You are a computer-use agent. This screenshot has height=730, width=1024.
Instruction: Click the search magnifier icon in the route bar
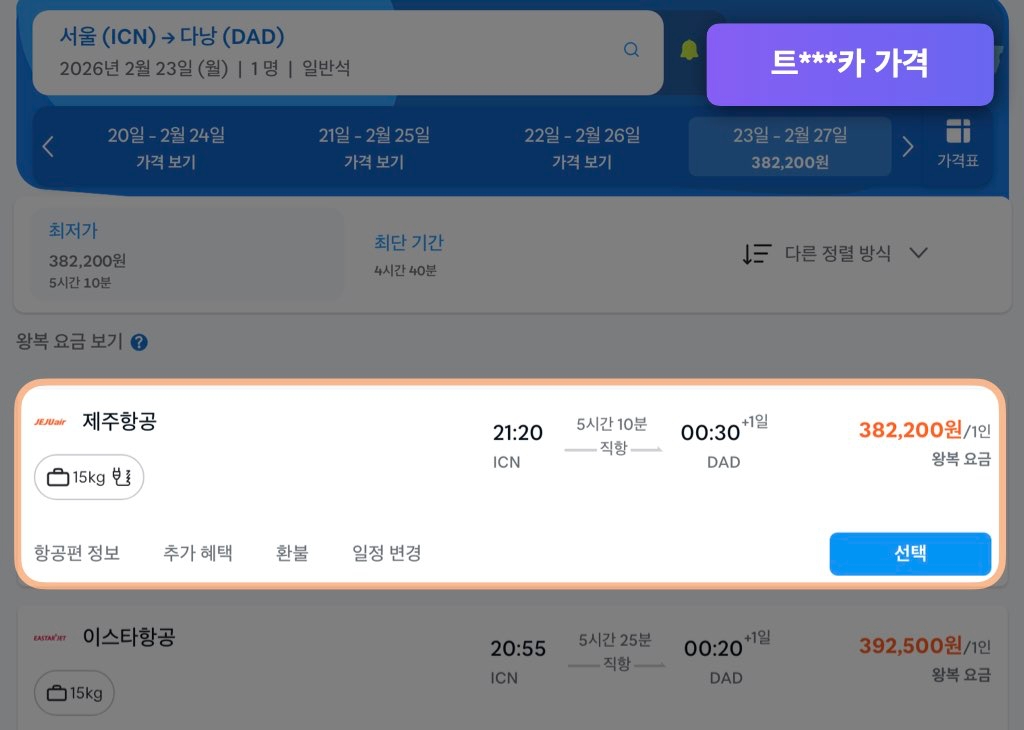pos(630,48)
